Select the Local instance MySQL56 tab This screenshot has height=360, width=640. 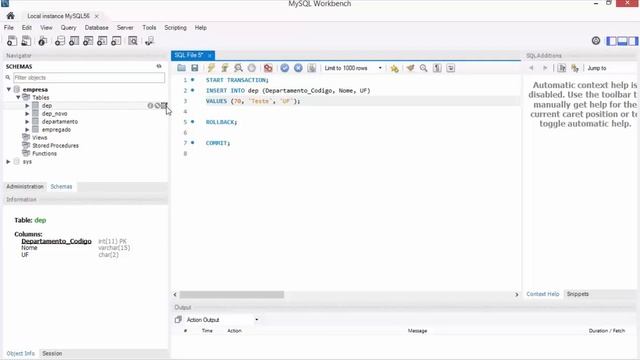coord(58,16)
